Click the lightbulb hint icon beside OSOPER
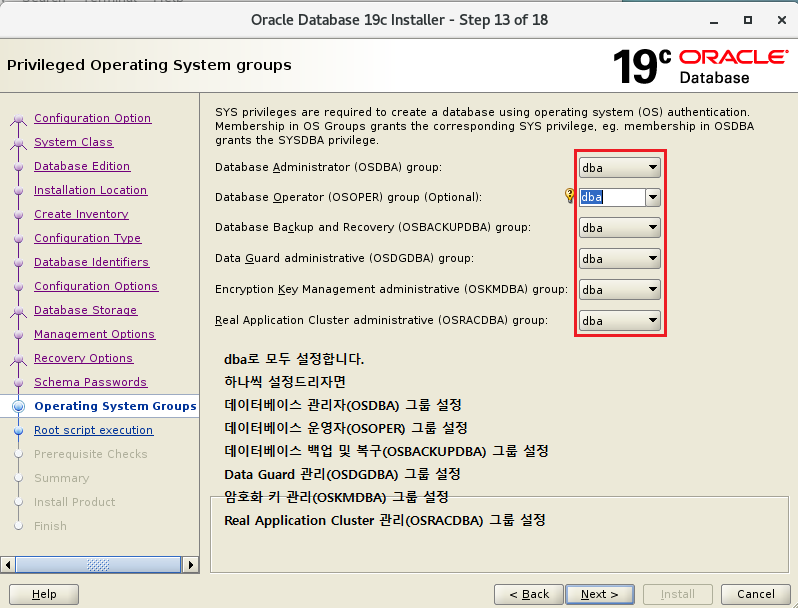 [x=570, y=195]
